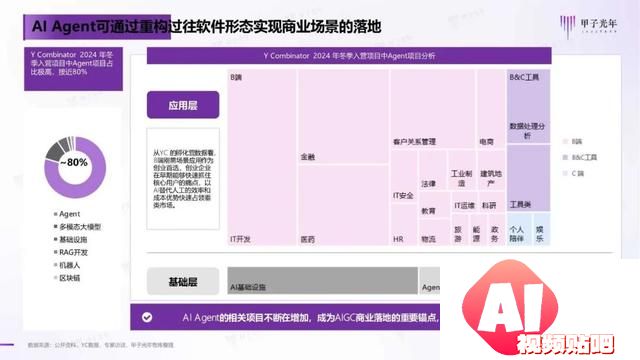
Task: Click the 科研 treemap cell
Action: (492, 202)
